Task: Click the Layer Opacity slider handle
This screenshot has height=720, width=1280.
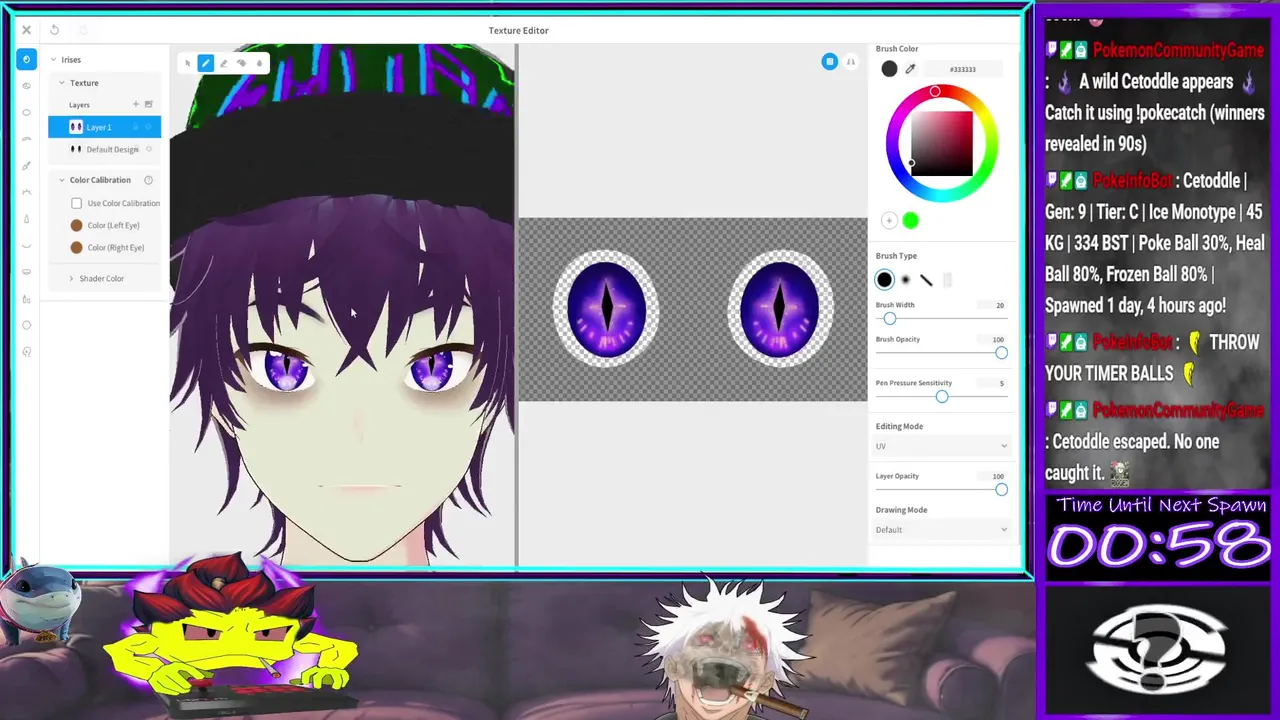Action: click(x=1001, y=490)
